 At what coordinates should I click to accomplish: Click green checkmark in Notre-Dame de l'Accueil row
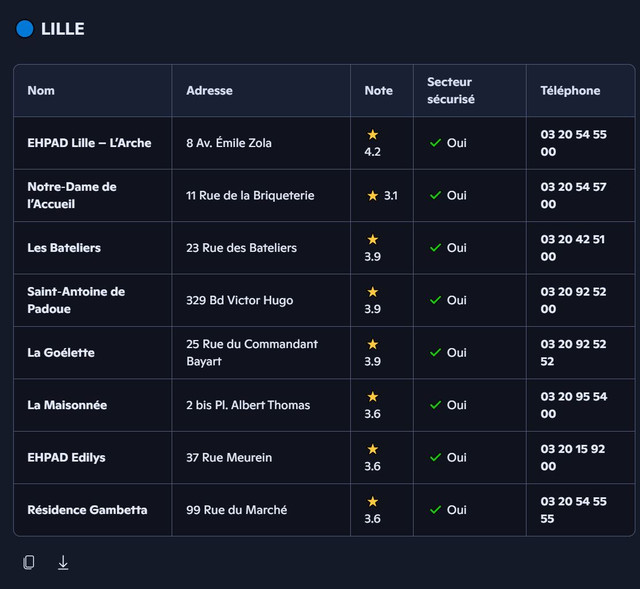[x=436, y=196]
